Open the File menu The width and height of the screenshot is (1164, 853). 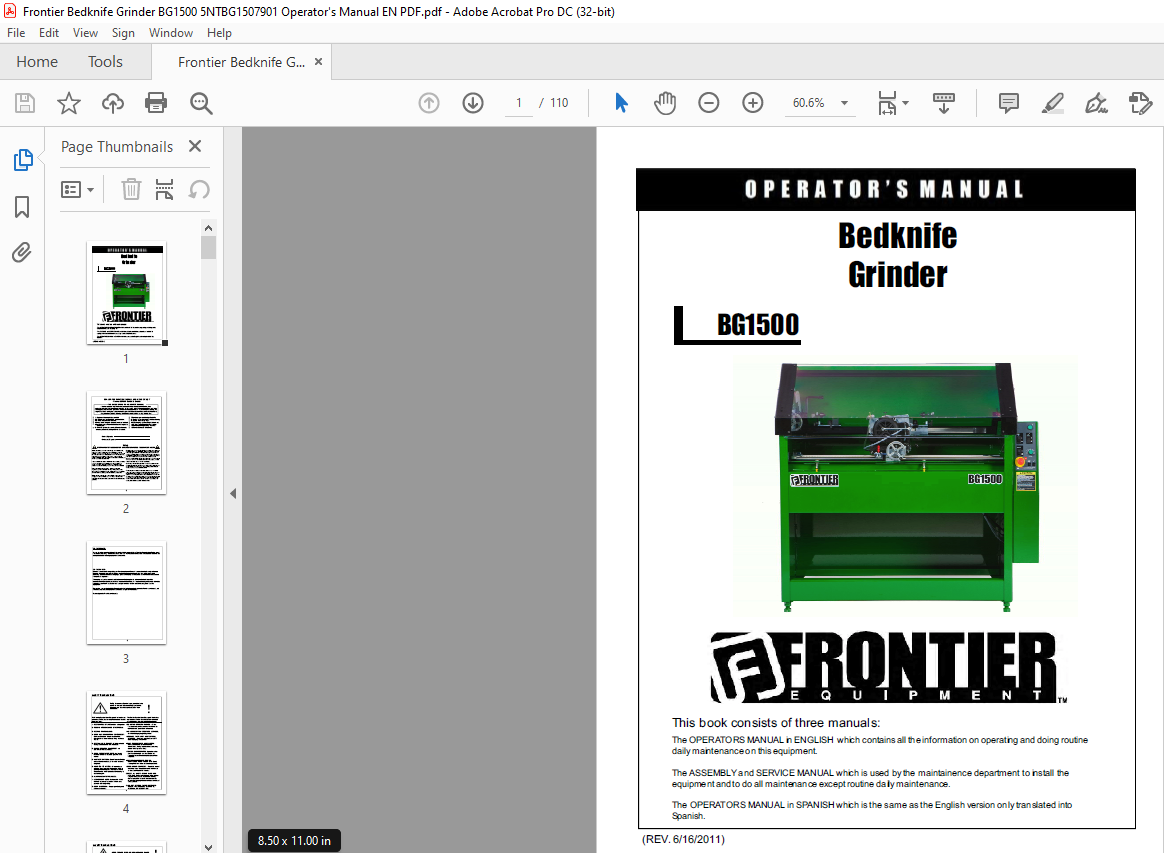point(16,33)
